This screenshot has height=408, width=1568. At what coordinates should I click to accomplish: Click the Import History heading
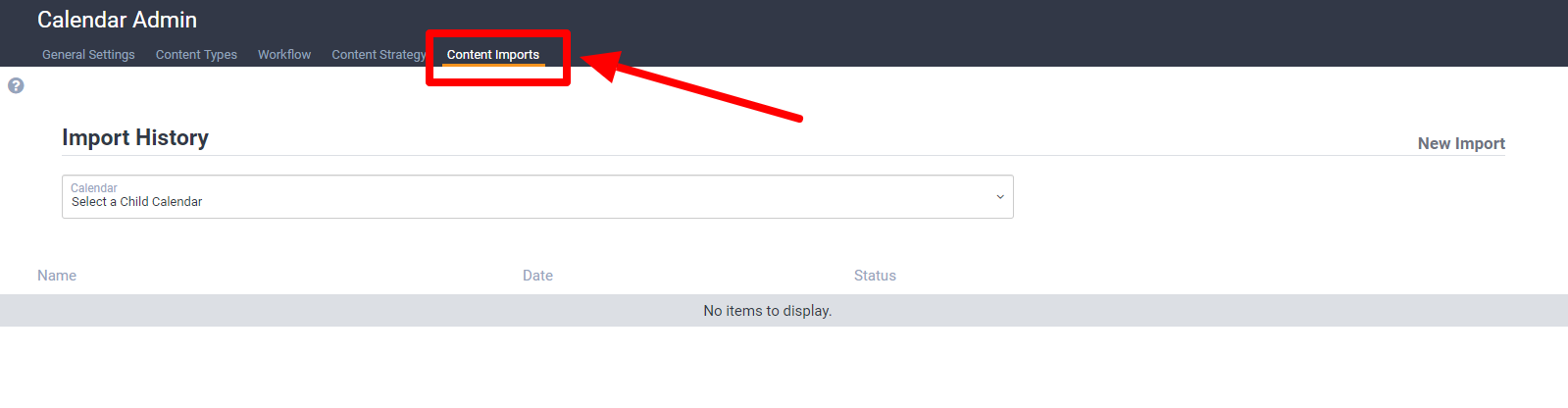coord(135,137)
